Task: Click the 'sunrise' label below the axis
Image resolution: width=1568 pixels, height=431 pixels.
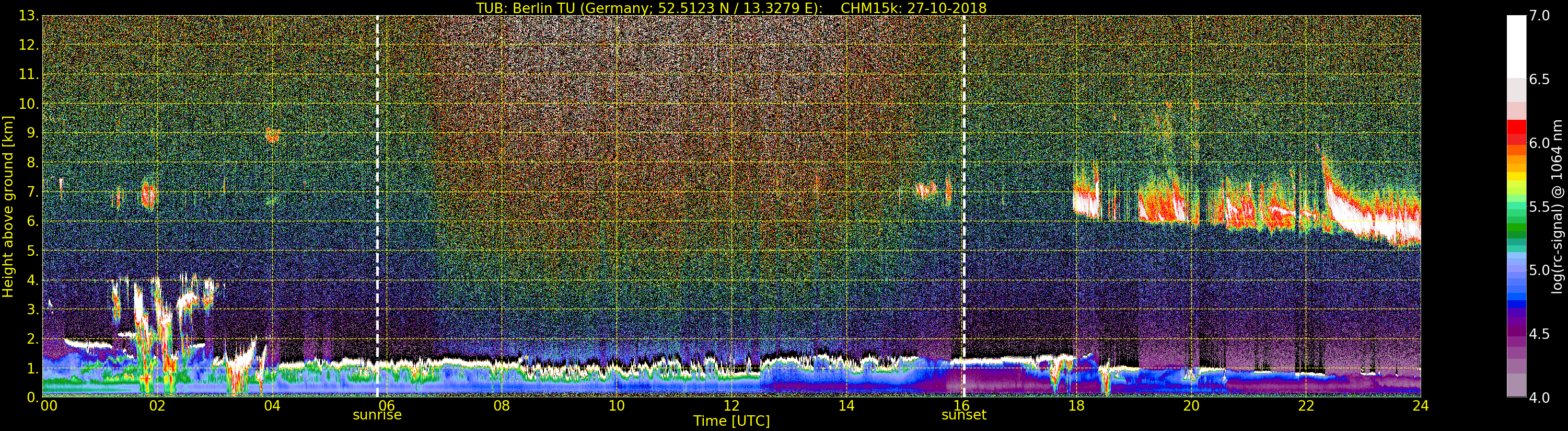Action: pos(377,415)
